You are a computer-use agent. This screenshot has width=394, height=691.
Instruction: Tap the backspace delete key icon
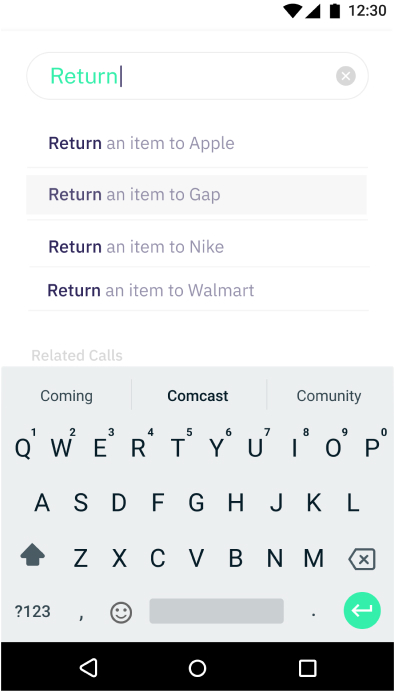(x=362, y=559)
